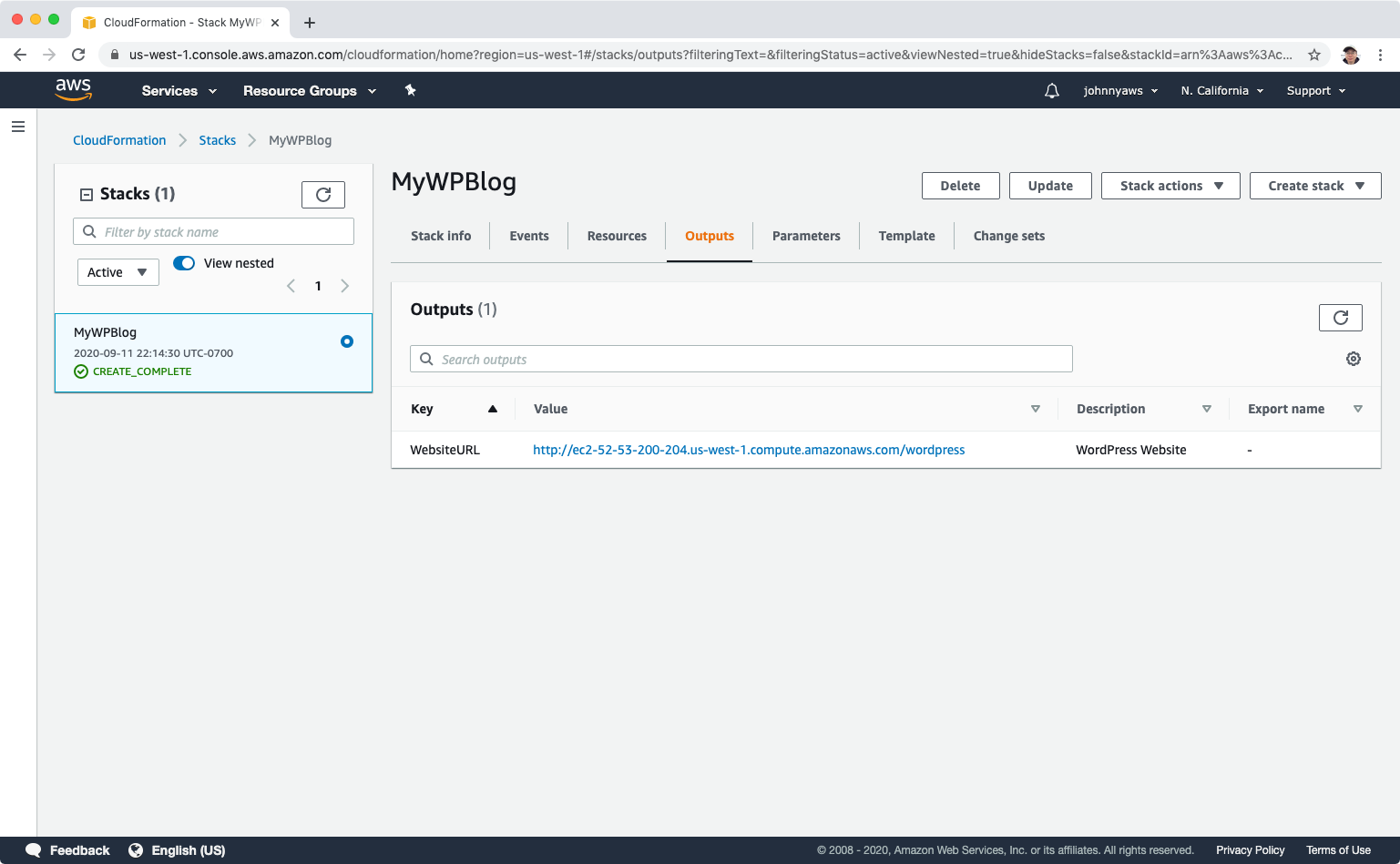The height and width of the screenshot is (864, 1400).
Task: Open the Stack actions dropdown
Action: 1170,186
